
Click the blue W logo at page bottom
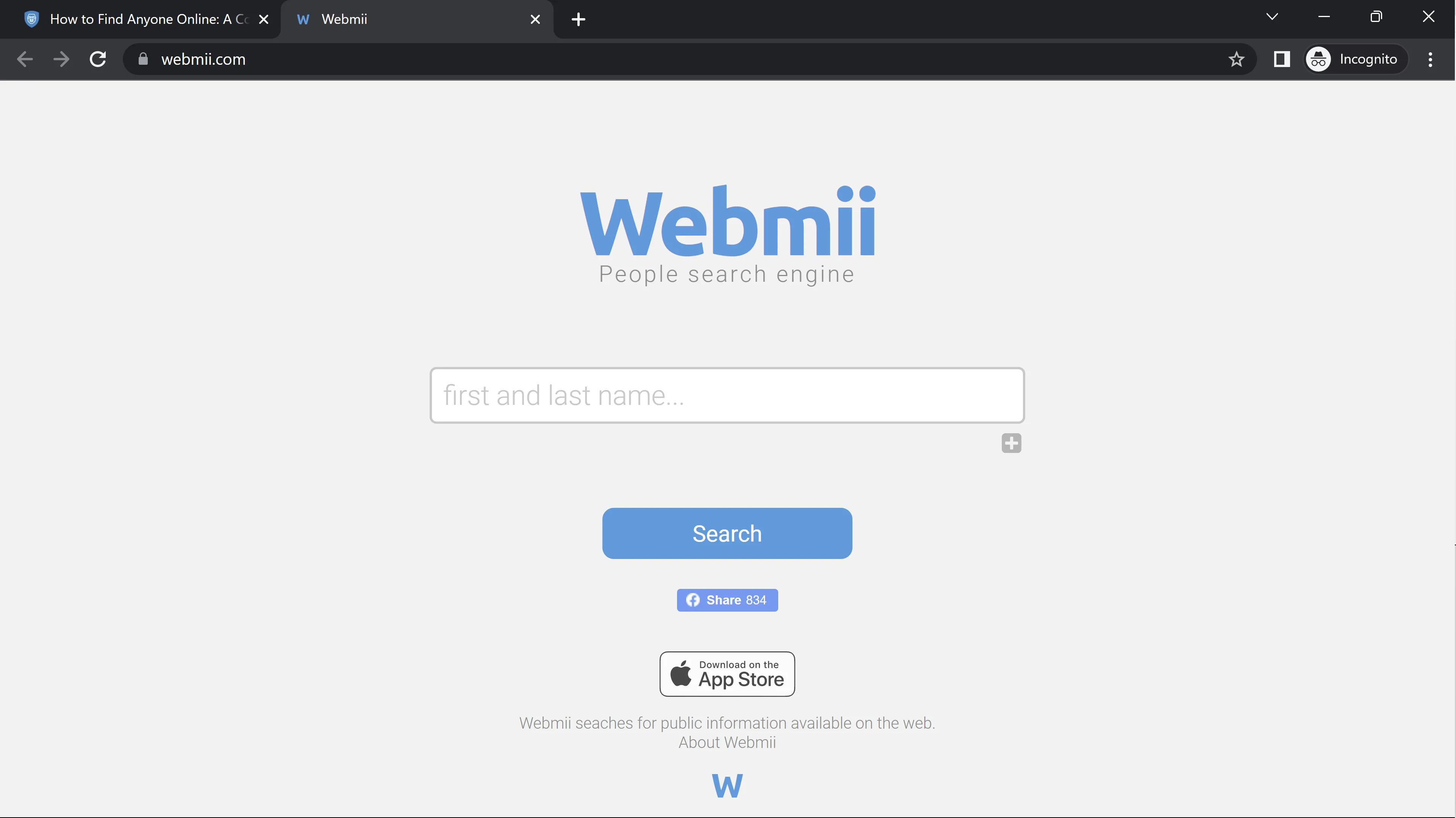pyautogui.click(x=727, y=786)
